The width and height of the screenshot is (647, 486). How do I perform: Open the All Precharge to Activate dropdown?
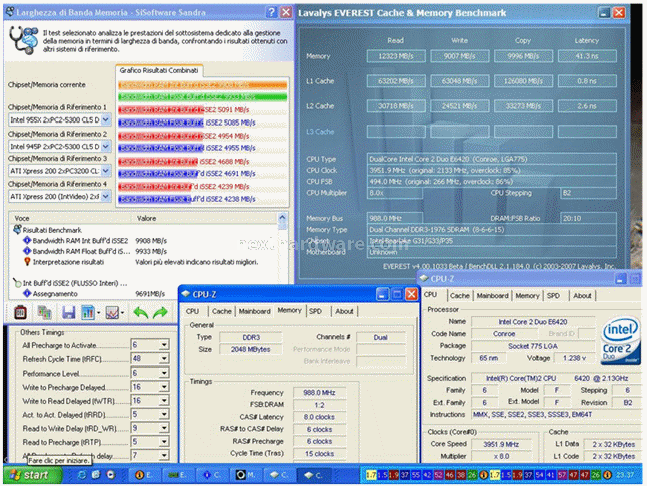point(164,345)
